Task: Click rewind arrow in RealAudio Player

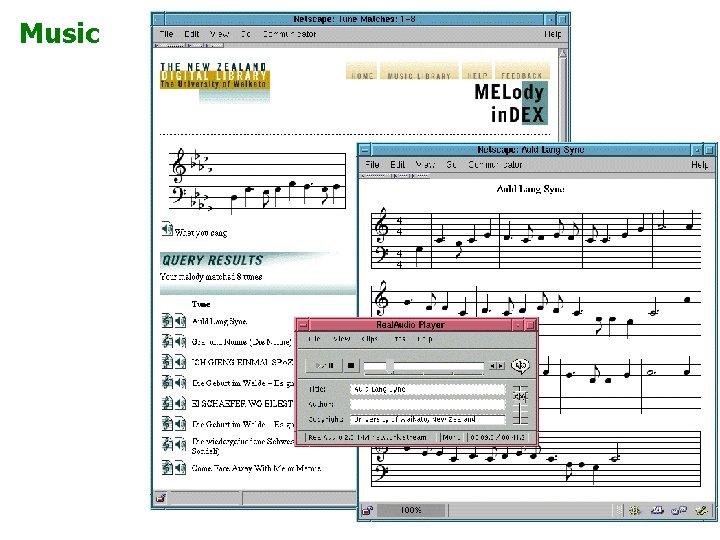Action: [x=492, y=366]
